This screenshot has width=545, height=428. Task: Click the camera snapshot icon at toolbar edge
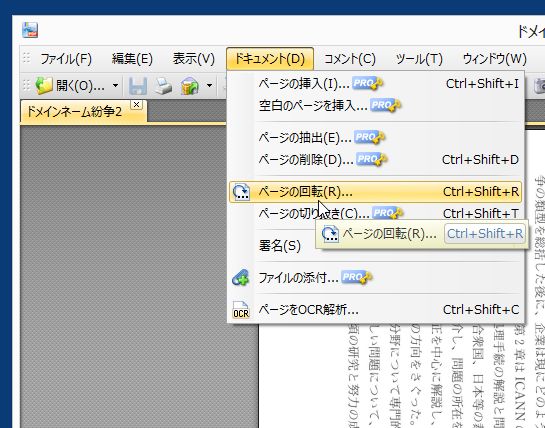(539, 86)
